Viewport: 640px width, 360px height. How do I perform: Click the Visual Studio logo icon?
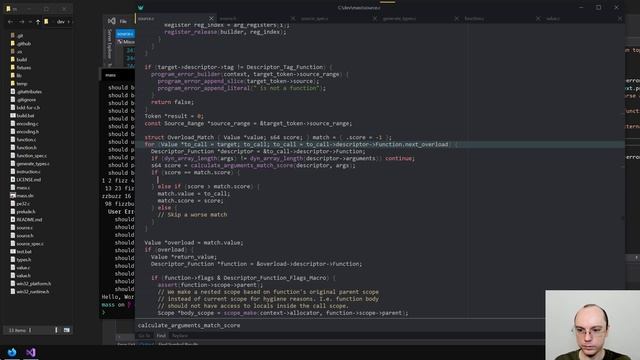click(111, 21)
